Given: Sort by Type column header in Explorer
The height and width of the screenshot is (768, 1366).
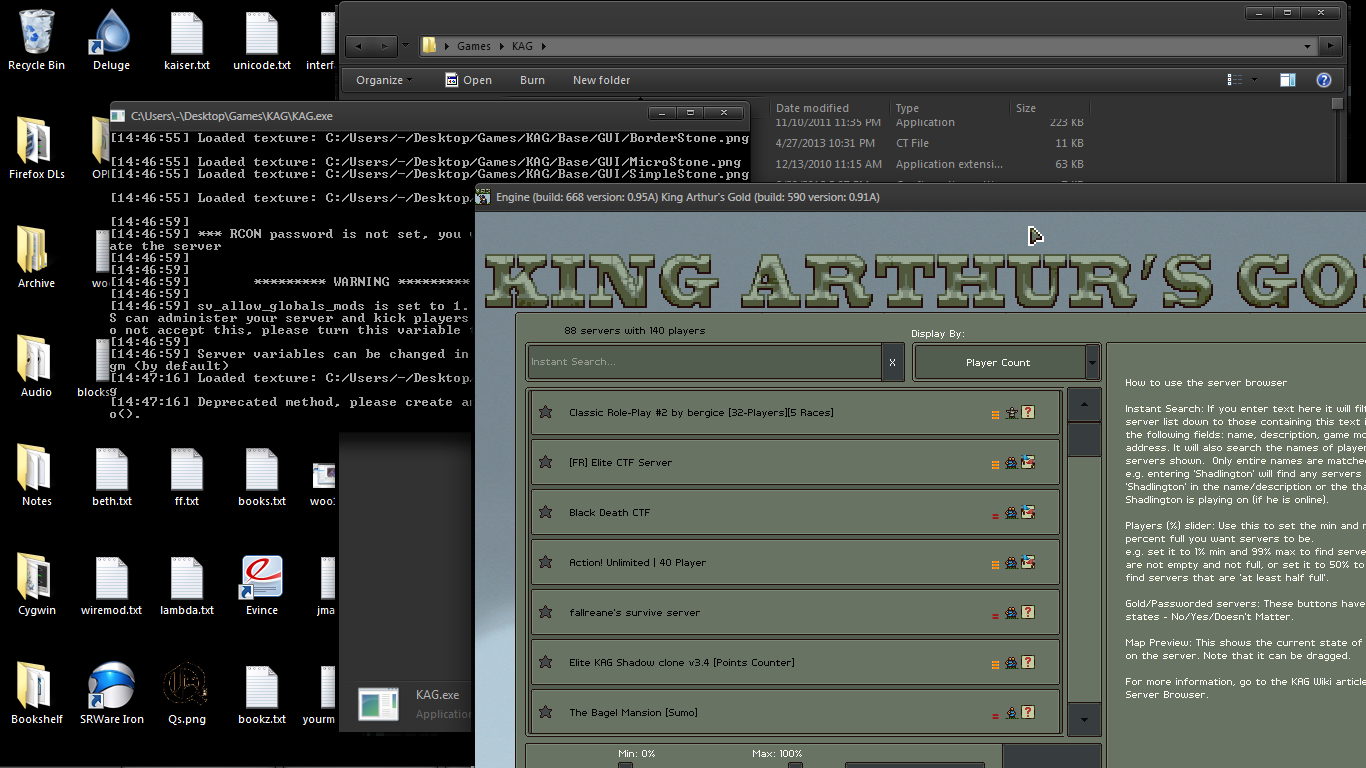Looking at the screenshot, I should click(x=907, y=108).
